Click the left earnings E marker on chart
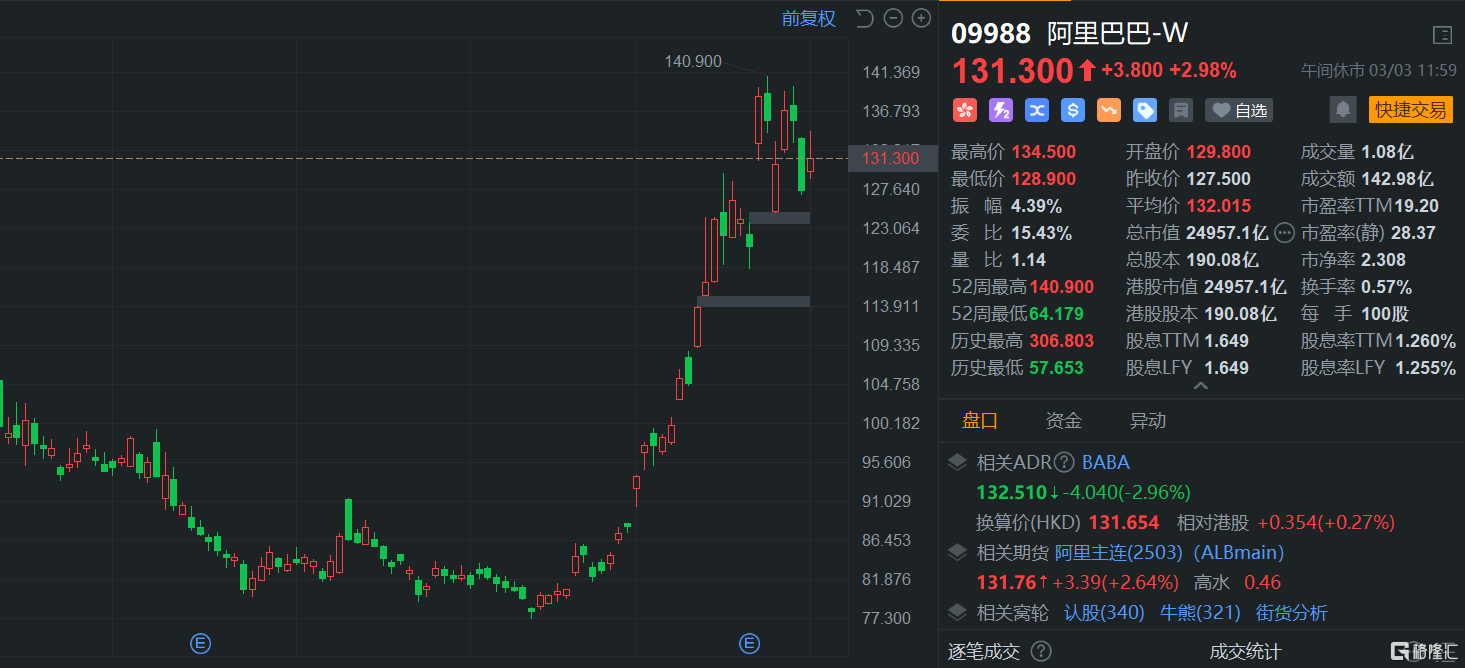Image resolution: width=1465 pixels, height=668 pixels. [201, 643]
